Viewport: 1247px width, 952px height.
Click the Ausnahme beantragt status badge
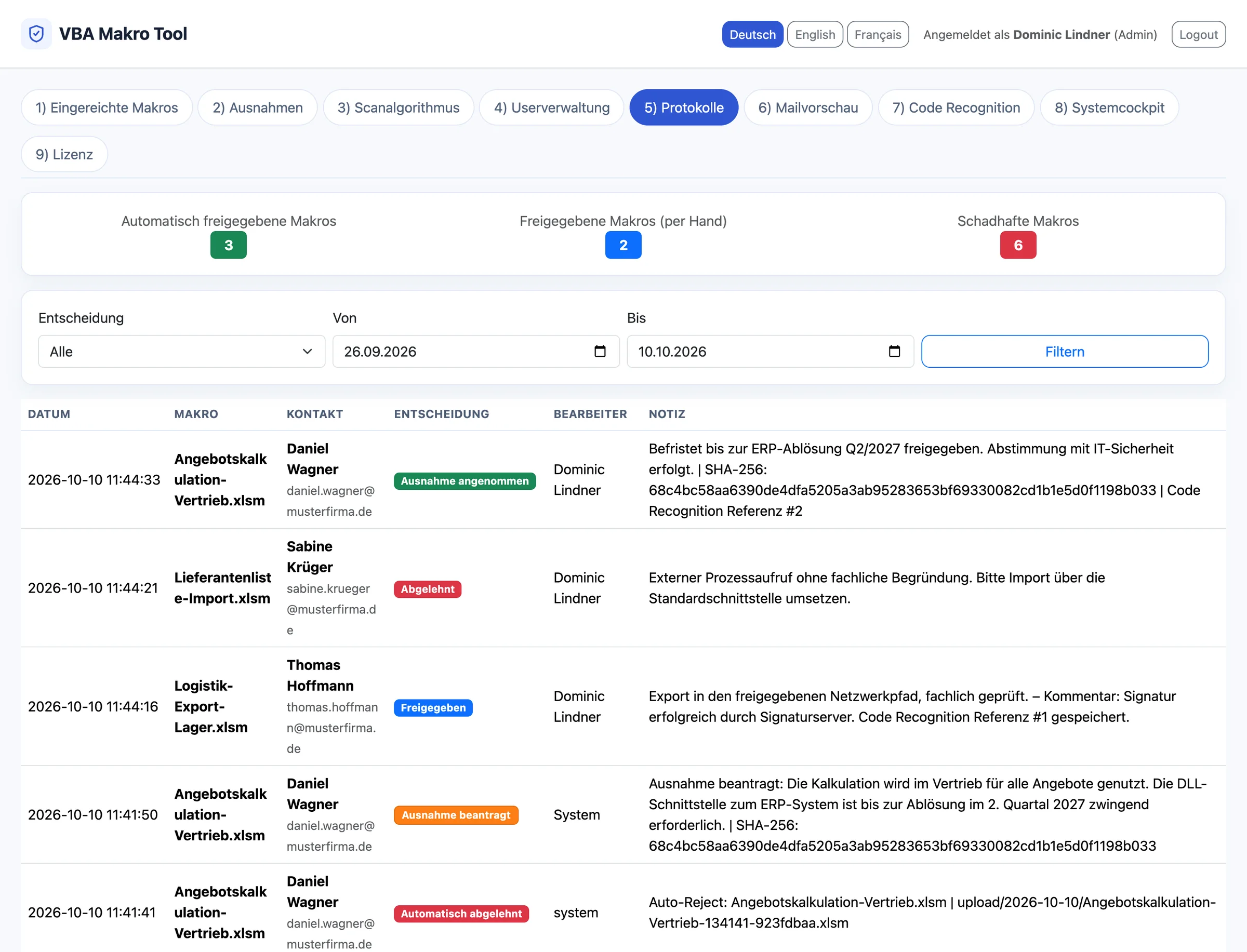click(456, 815)
